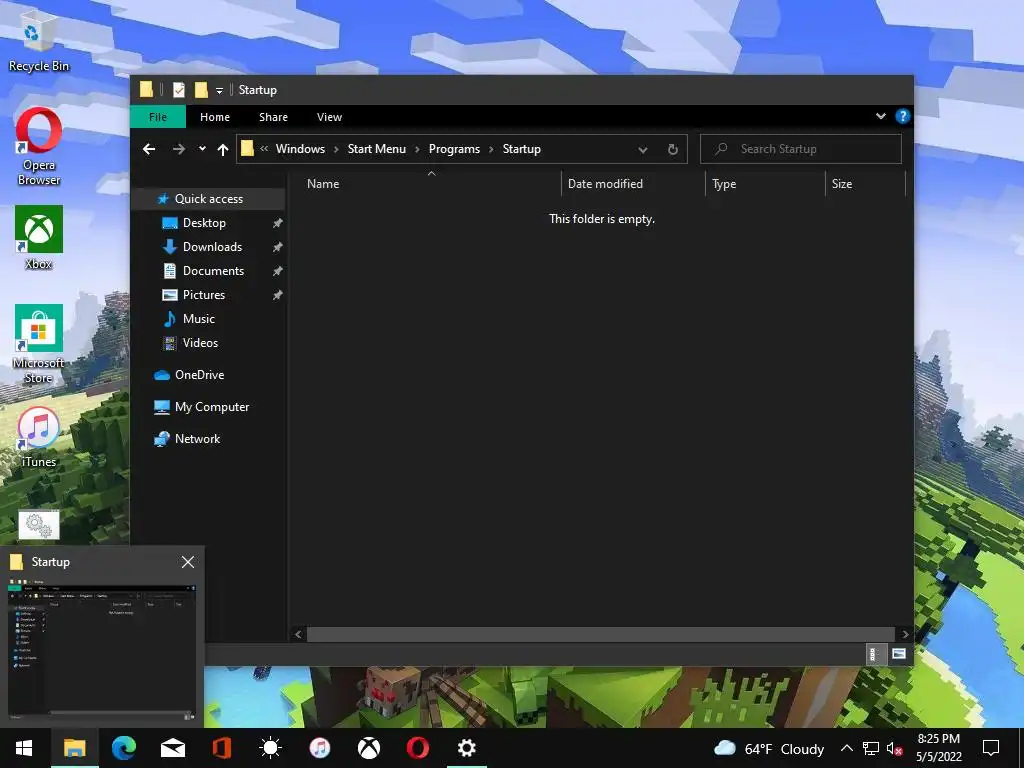
Task: Open the address bar history dropdown
Action: tap(643, 150)
